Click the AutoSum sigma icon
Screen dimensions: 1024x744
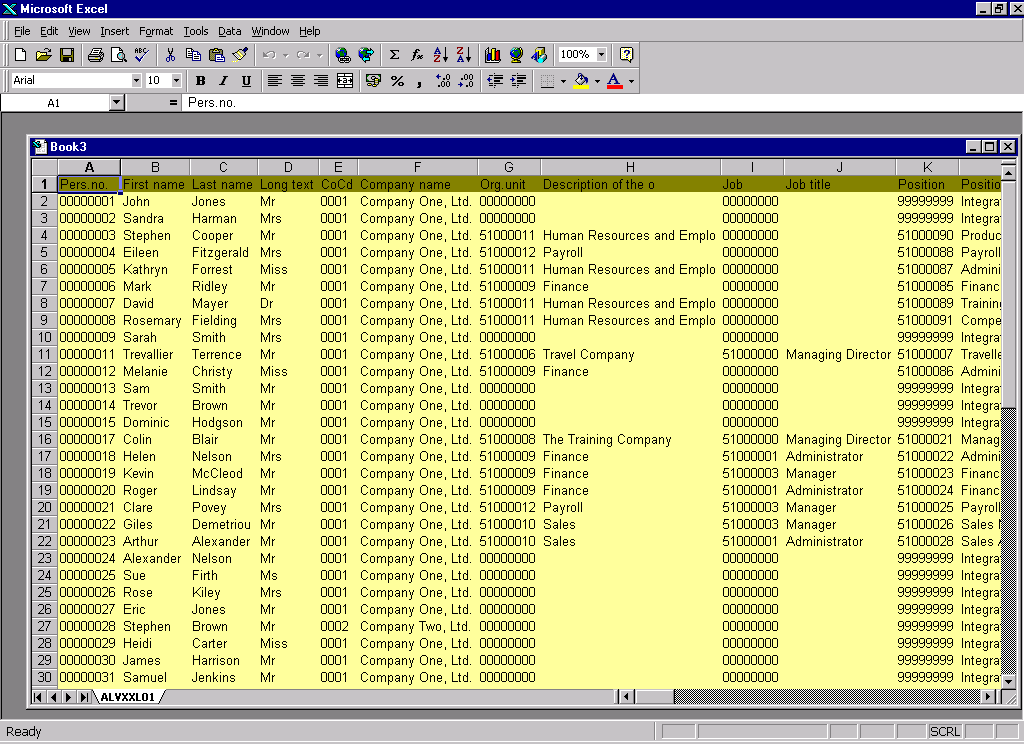[x=394, y=55]
